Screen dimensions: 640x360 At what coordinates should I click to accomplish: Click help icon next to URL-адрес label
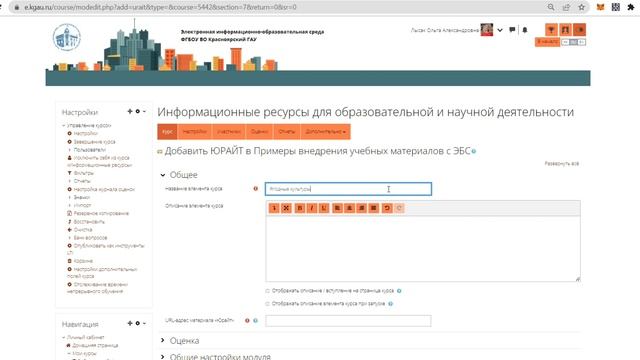pyautogui.click(x=256, y=321)
